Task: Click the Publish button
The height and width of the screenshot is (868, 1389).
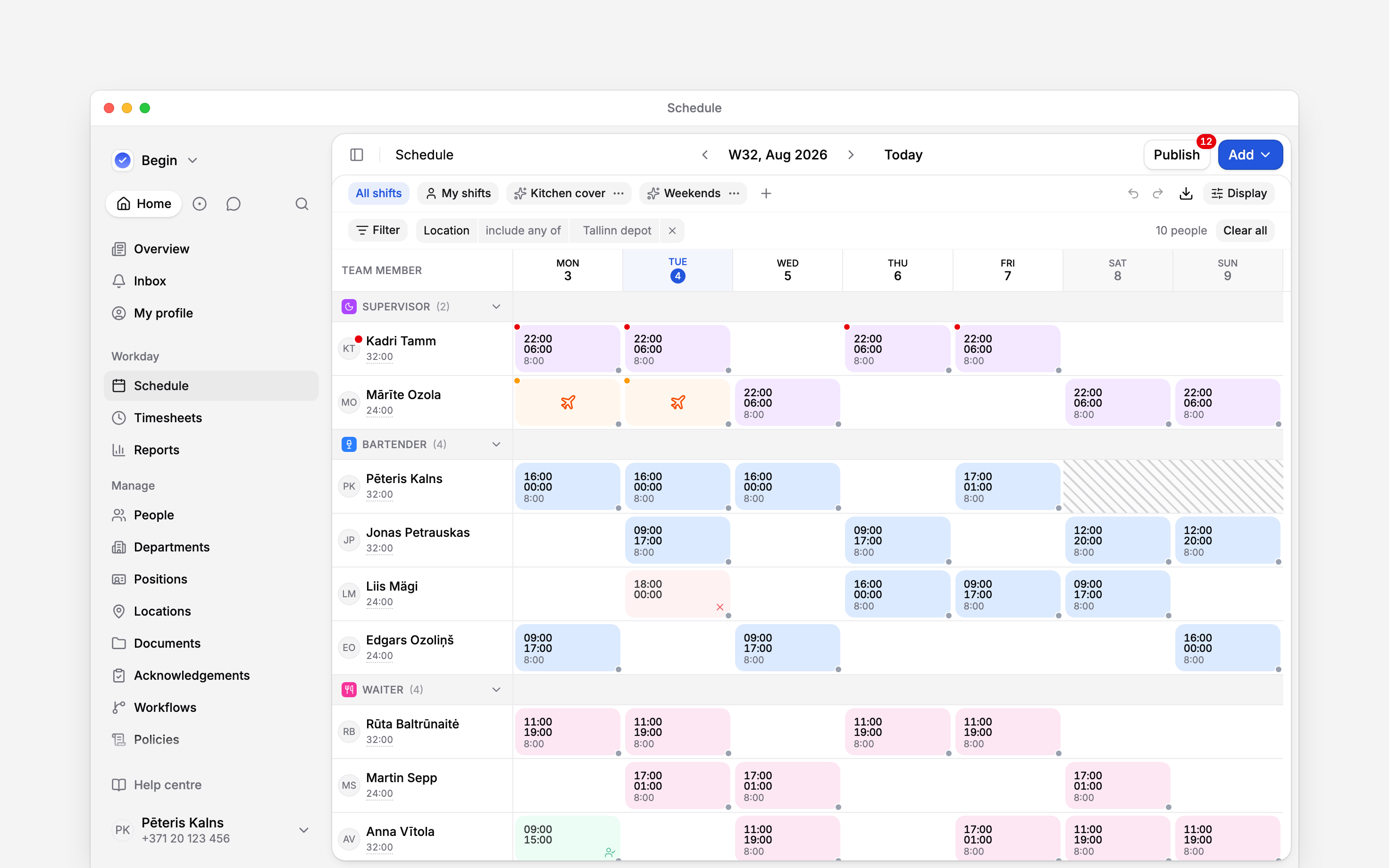Action: (x=1177, y=155)
